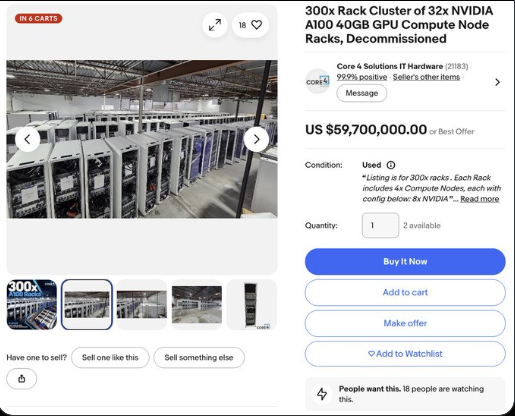Click Add to cart
This screenshot has width=515, height=416.
(x=405, y=292)
